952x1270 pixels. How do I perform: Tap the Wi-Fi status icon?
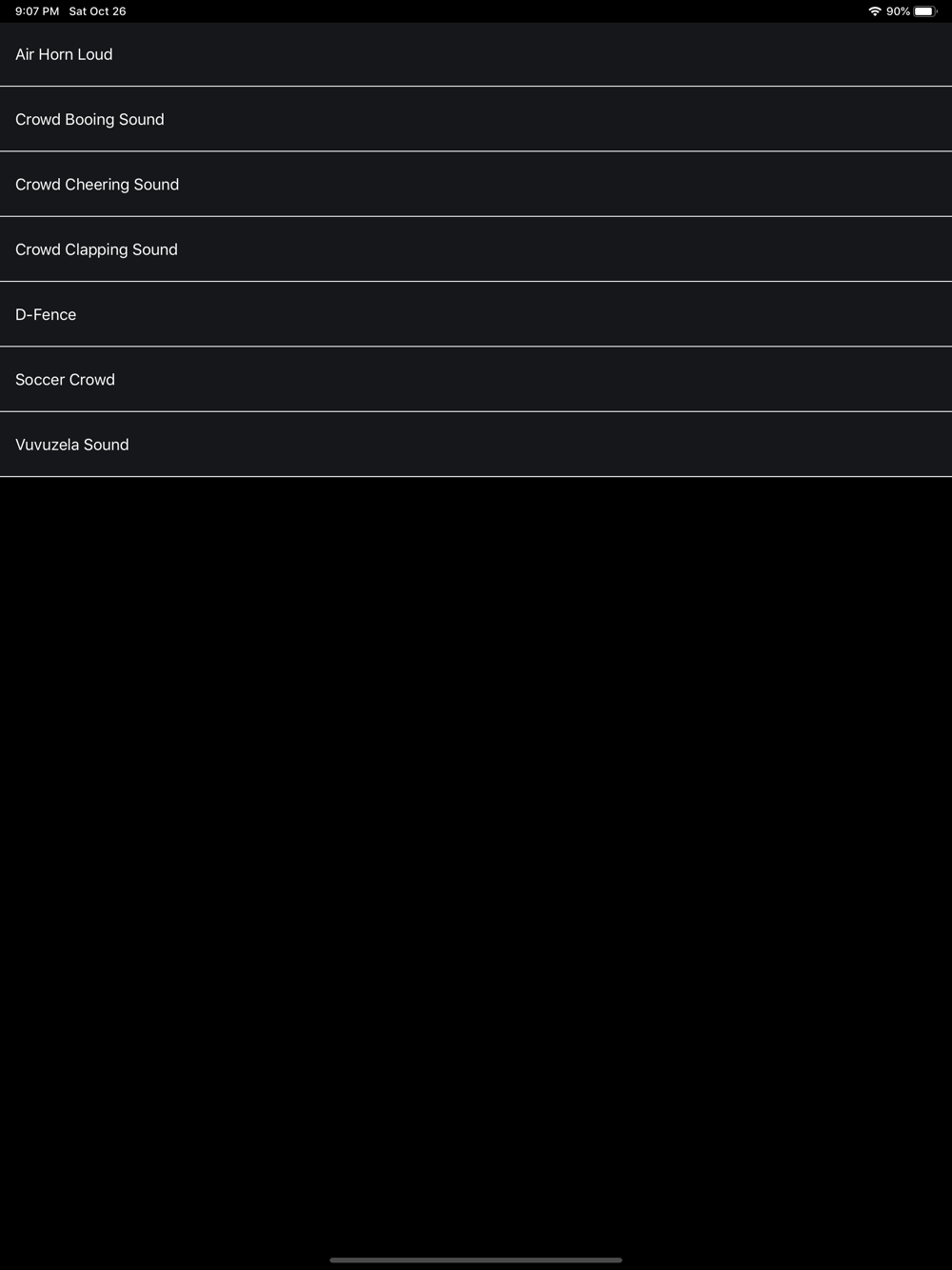874,11
